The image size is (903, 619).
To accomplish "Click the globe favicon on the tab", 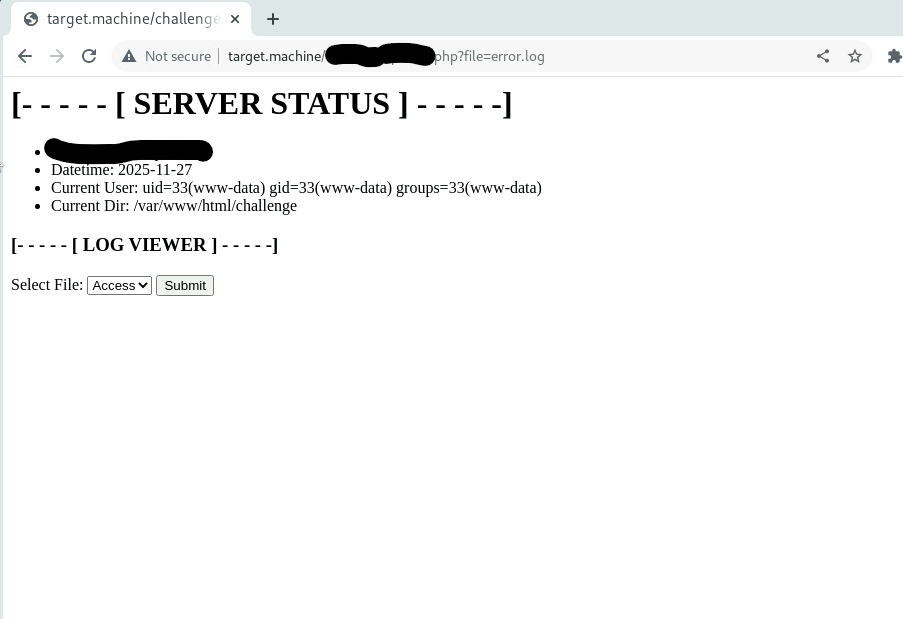I will (x=30, y=19).
